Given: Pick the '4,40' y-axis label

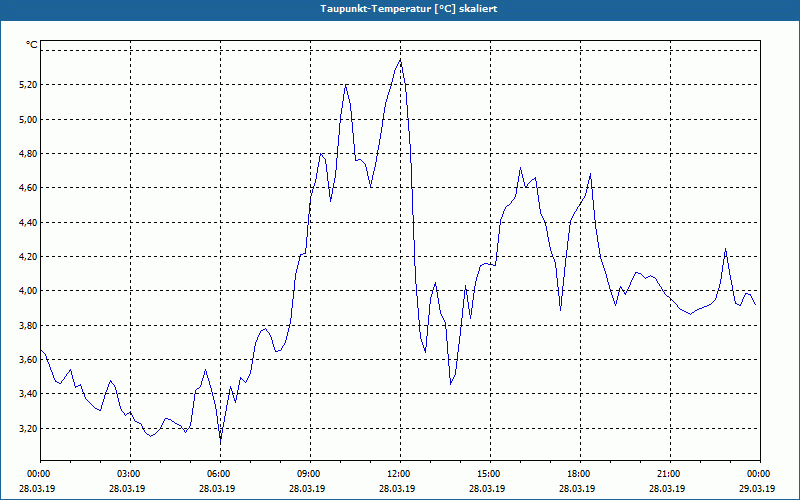Looking at the screenshot, I should 28,222.
